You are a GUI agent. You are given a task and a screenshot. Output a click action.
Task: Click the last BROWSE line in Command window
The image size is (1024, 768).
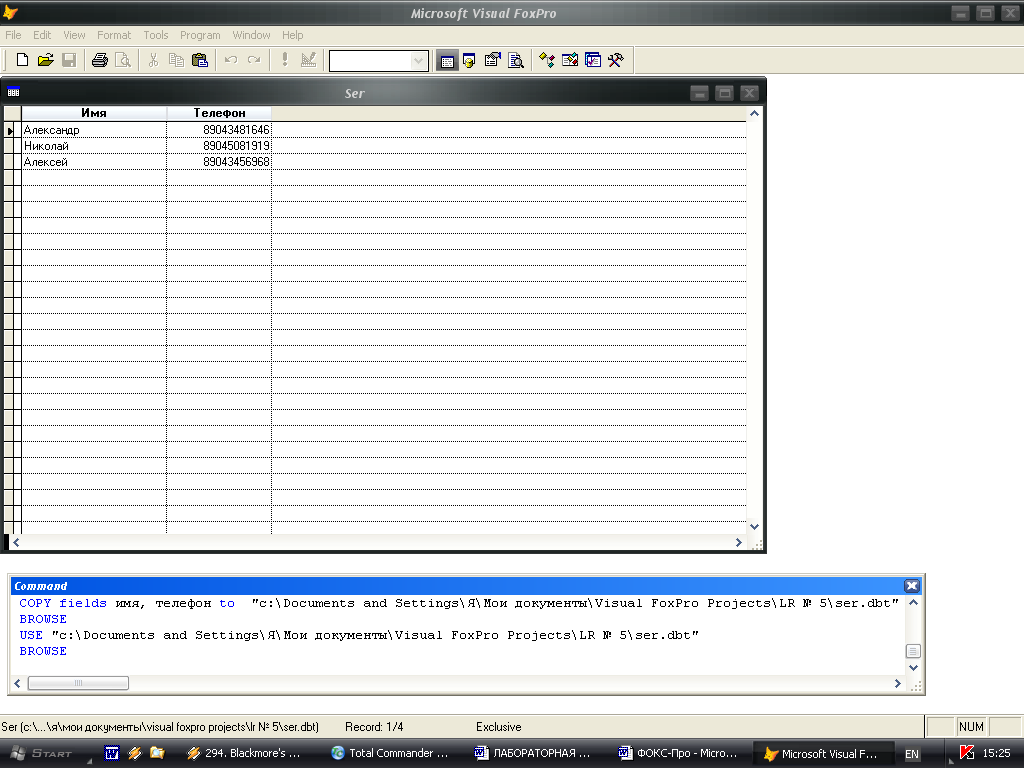click(43, 651)
